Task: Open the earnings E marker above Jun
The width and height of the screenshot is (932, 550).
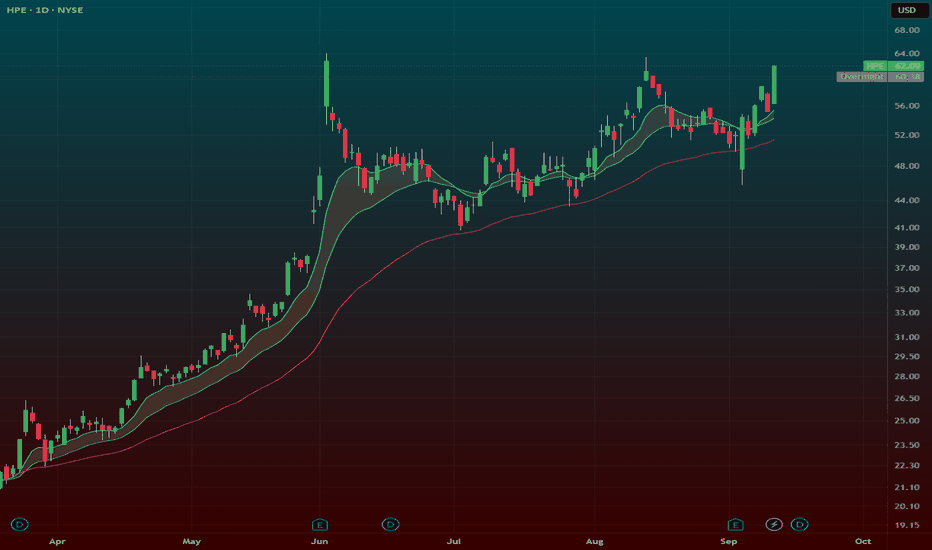Action: click(320, 524)
